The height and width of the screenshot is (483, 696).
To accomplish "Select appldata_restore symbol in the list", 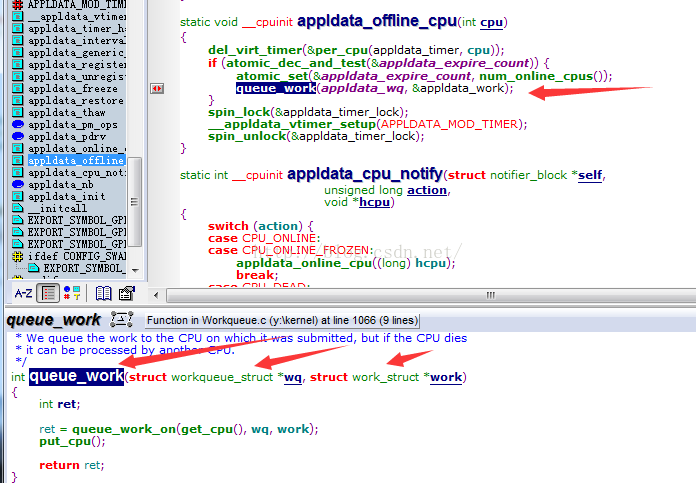I will tap(76, 100).
